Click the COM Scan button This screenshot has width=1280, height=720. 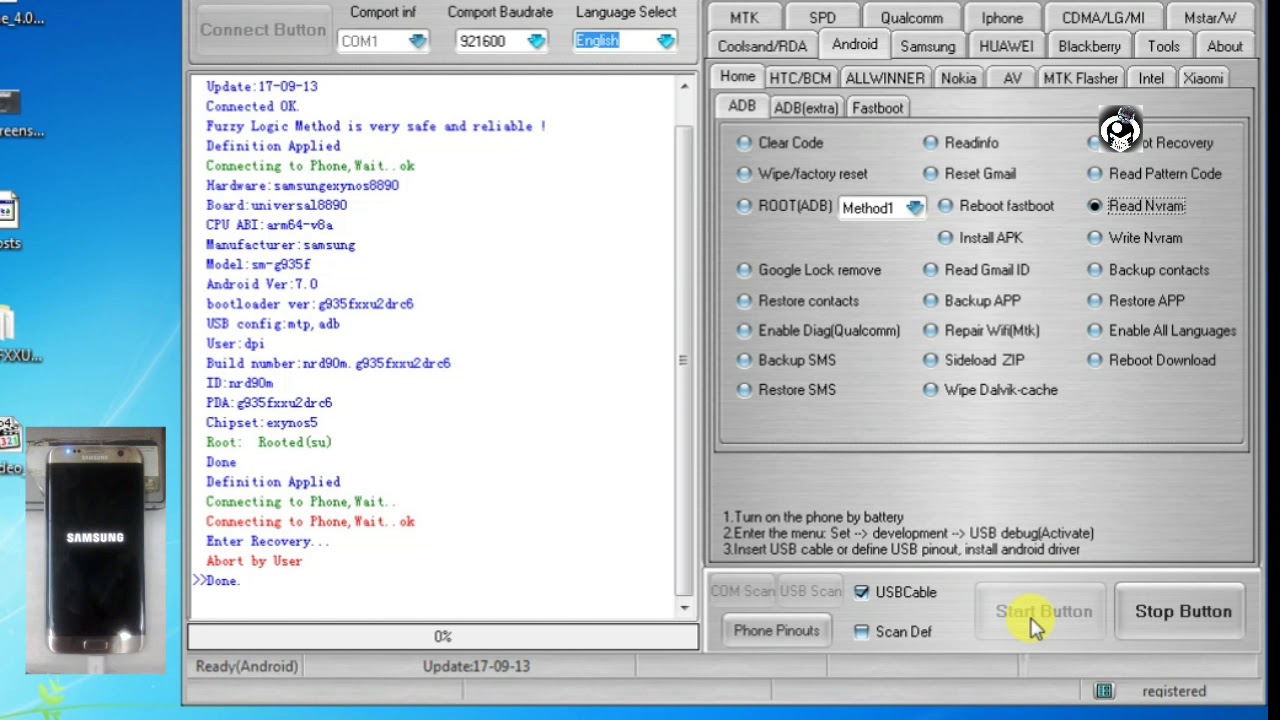742,591
